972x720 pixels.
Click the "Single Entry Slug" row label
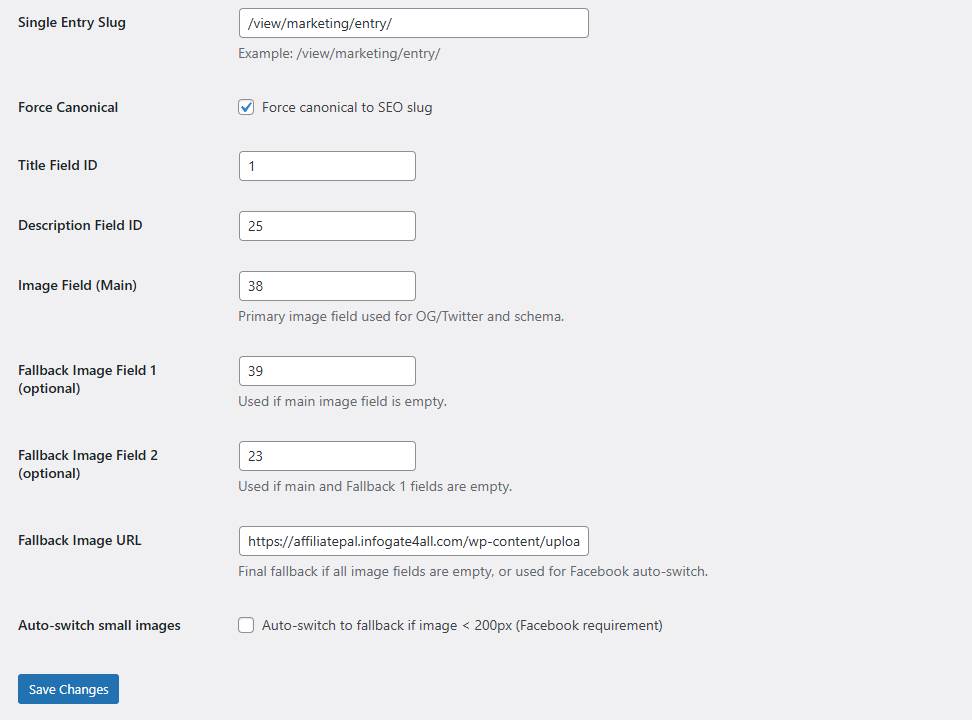coord(72,22)
